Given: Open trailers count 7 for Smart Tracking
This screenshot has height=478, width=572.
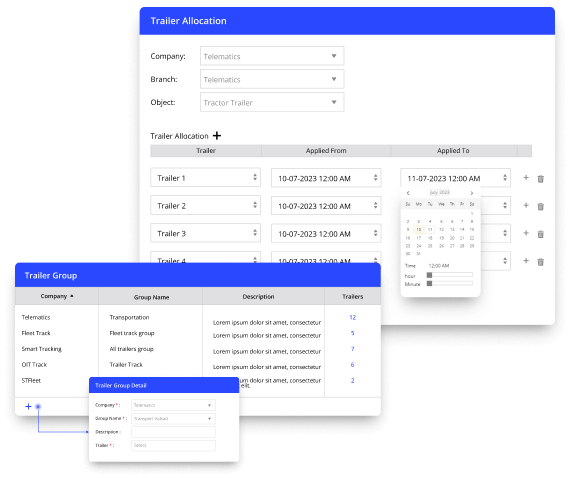Looking at the screenshot, I should 352,348.
